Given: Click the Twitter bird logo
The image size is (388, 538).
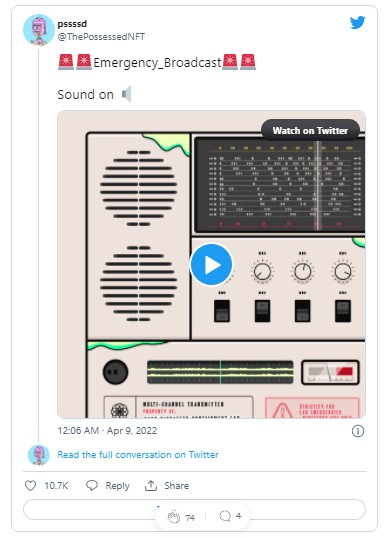Looking at the screenshot, I should coord(357,23).
